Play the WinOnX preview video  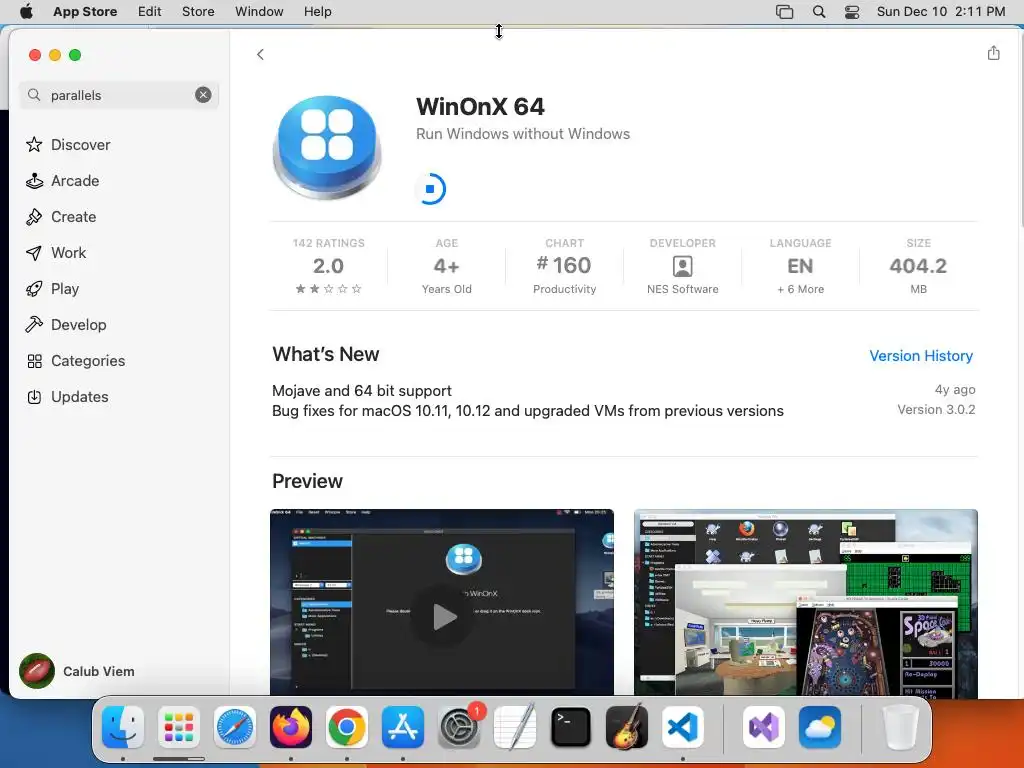[442, 616]
